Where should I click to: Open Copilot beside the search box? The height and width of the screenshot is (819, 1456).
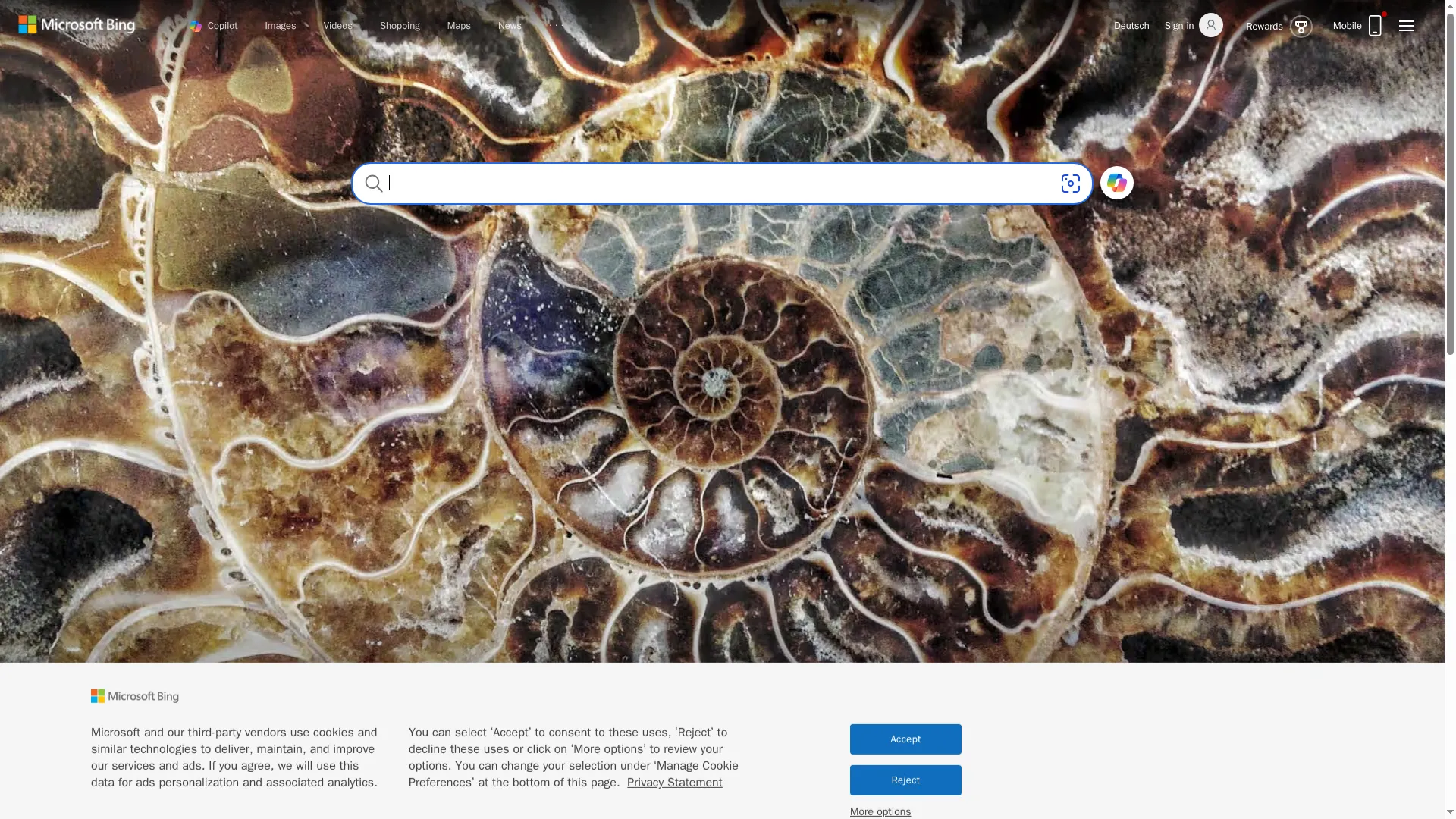pos(1116,183)
